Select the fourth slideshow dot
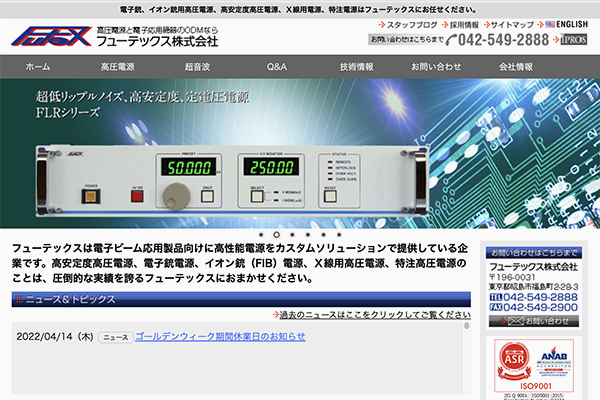The height and width of the screenshot is (400, 600). pos(308,235)
